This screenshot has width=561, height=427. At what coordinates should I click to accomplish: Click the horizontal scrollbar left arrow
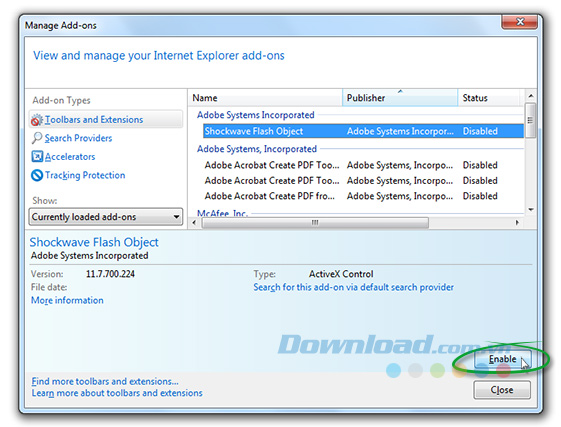(x=194, y=223)
